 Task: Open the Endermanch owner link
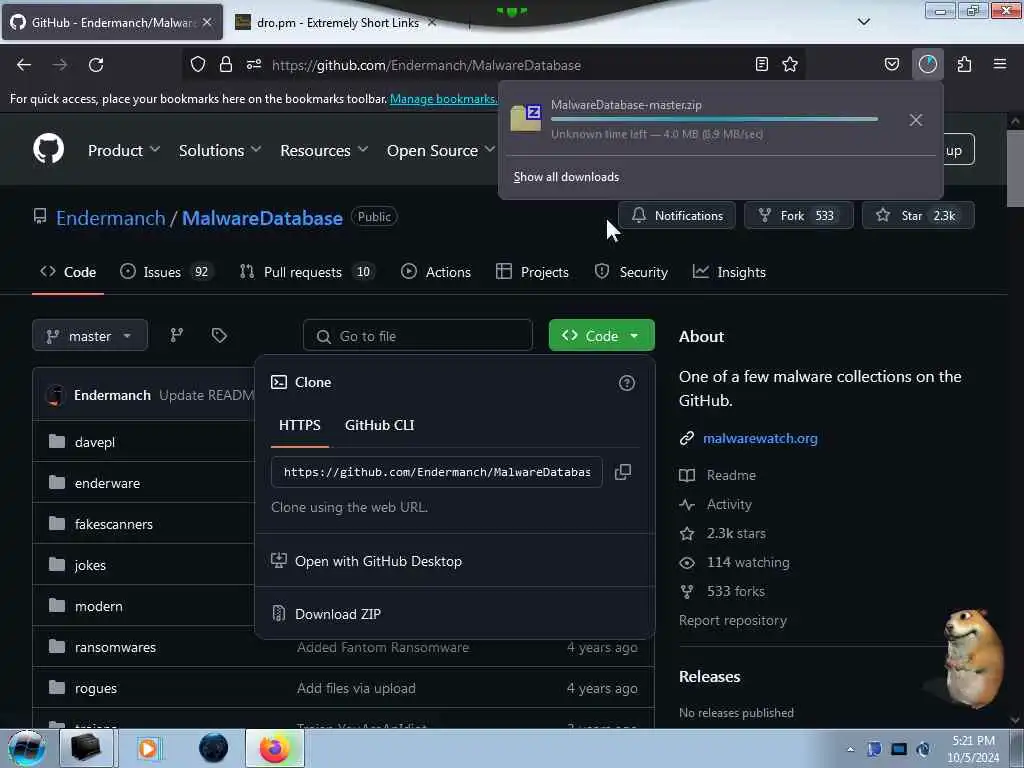[110, 218]
